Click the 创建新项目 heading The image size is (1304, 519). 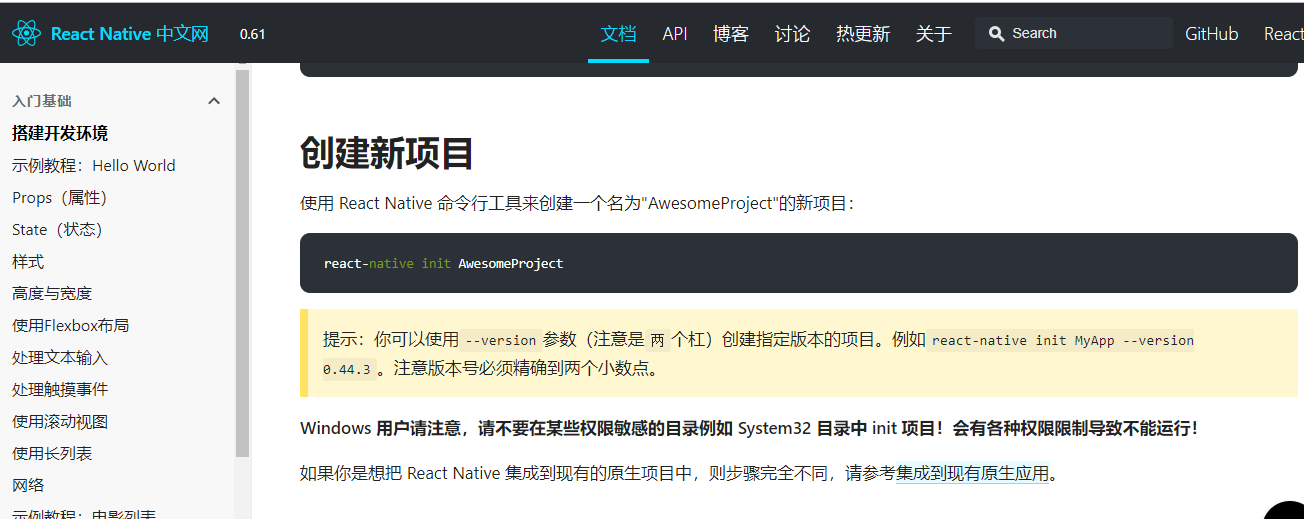pyautogui.click(x=387, y=153)
